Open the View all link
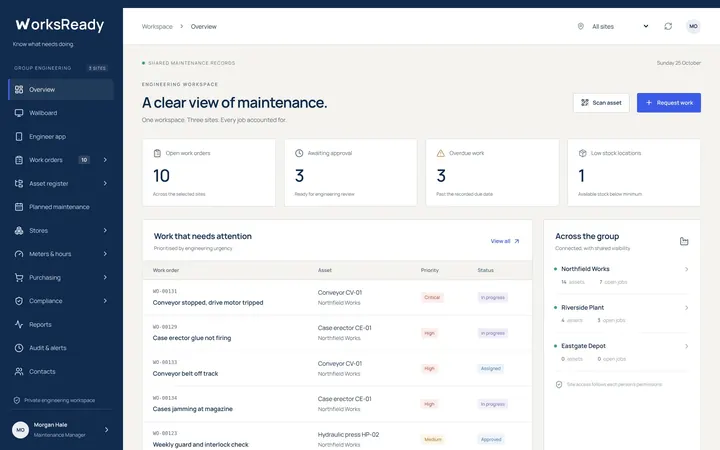Screen dimensions: 720x450 505,241
